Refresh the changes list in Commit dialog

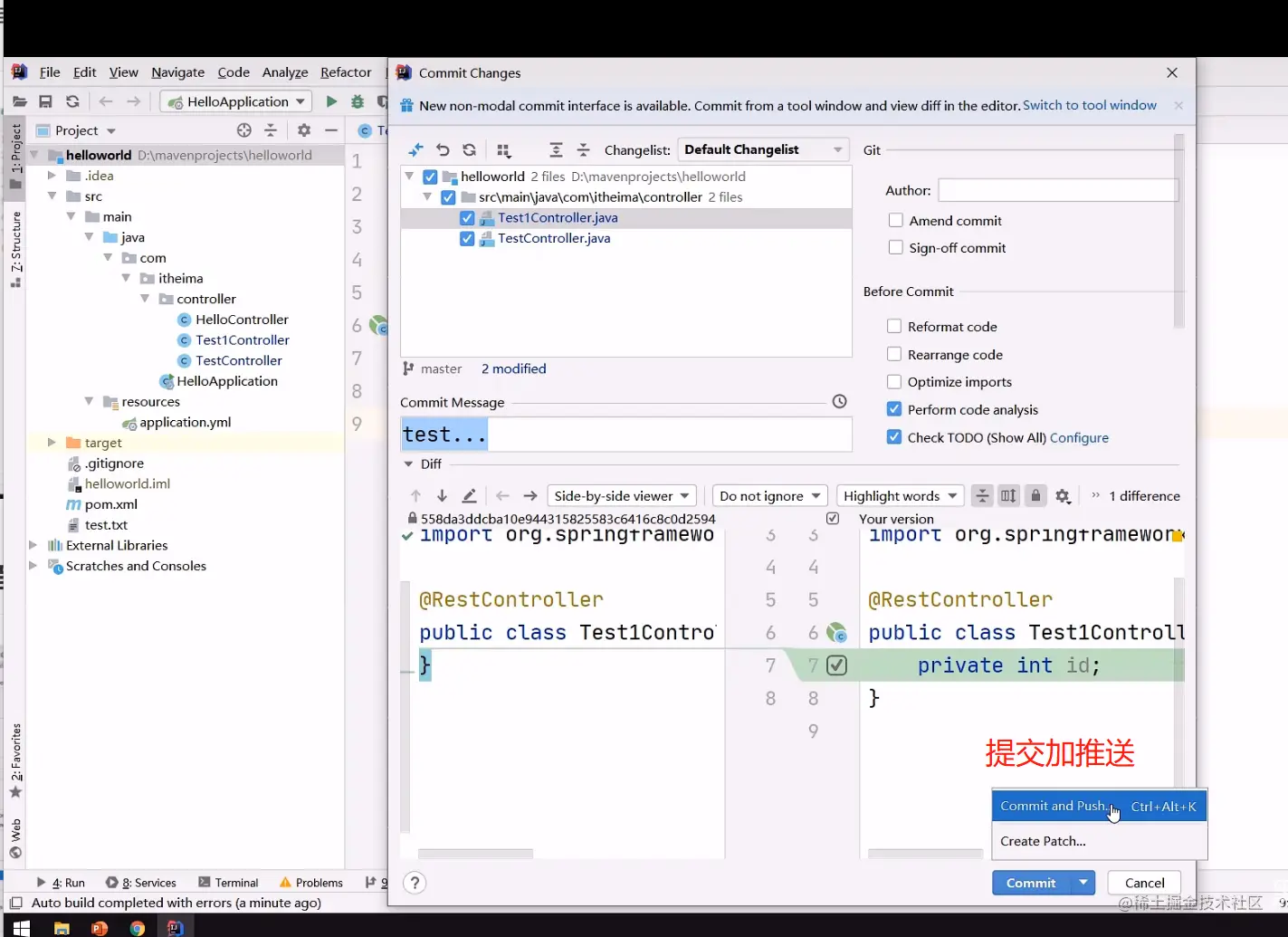(x=469, y=150)
